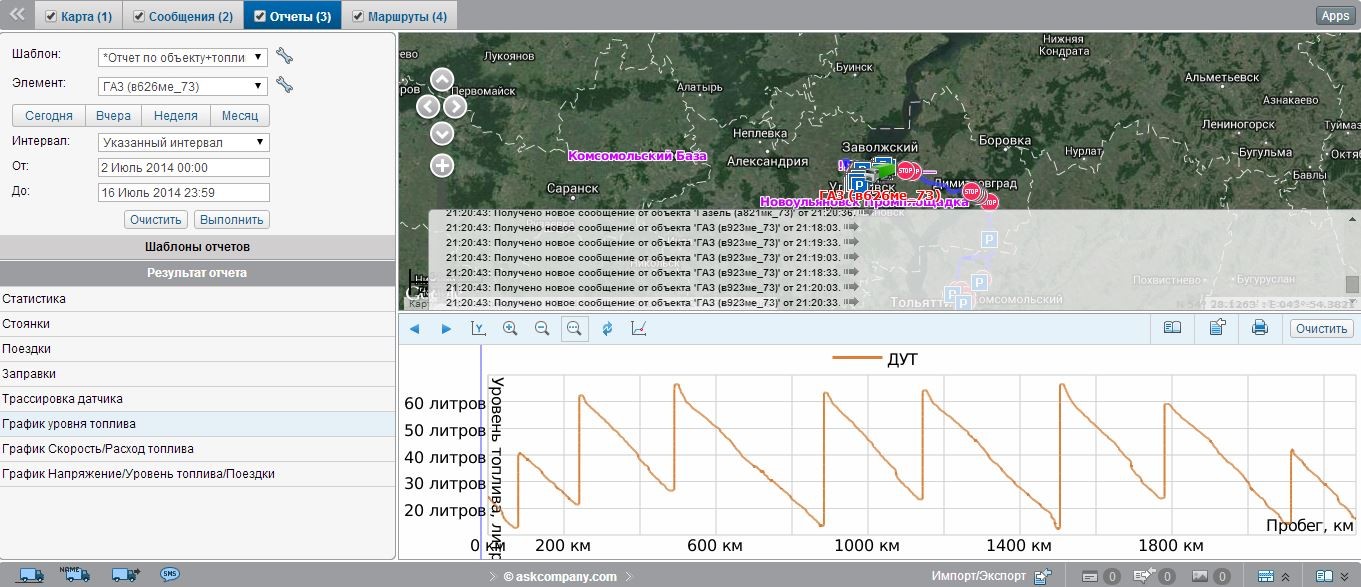Click the chart zoom out magnifier icon
This screenshot has height=587, width=1361.
(x=542, y=328)
